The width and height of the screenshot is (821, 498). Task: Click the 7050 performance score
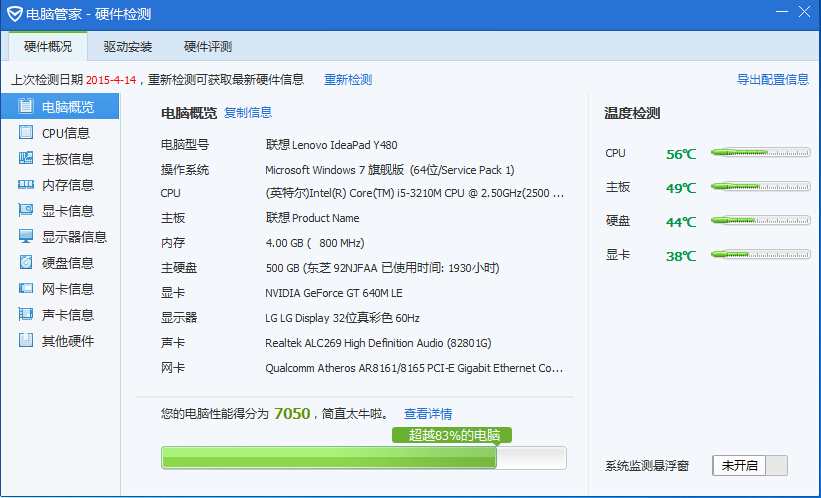click(x=292, y=414)
